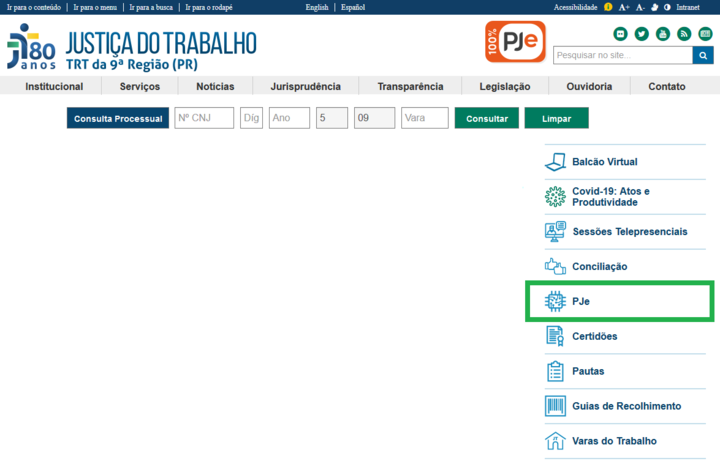The height and width of the screenshot is (472, 720).
Task: Follow the 'Ir para o conteúdo' link
Action: pos(34,7)
